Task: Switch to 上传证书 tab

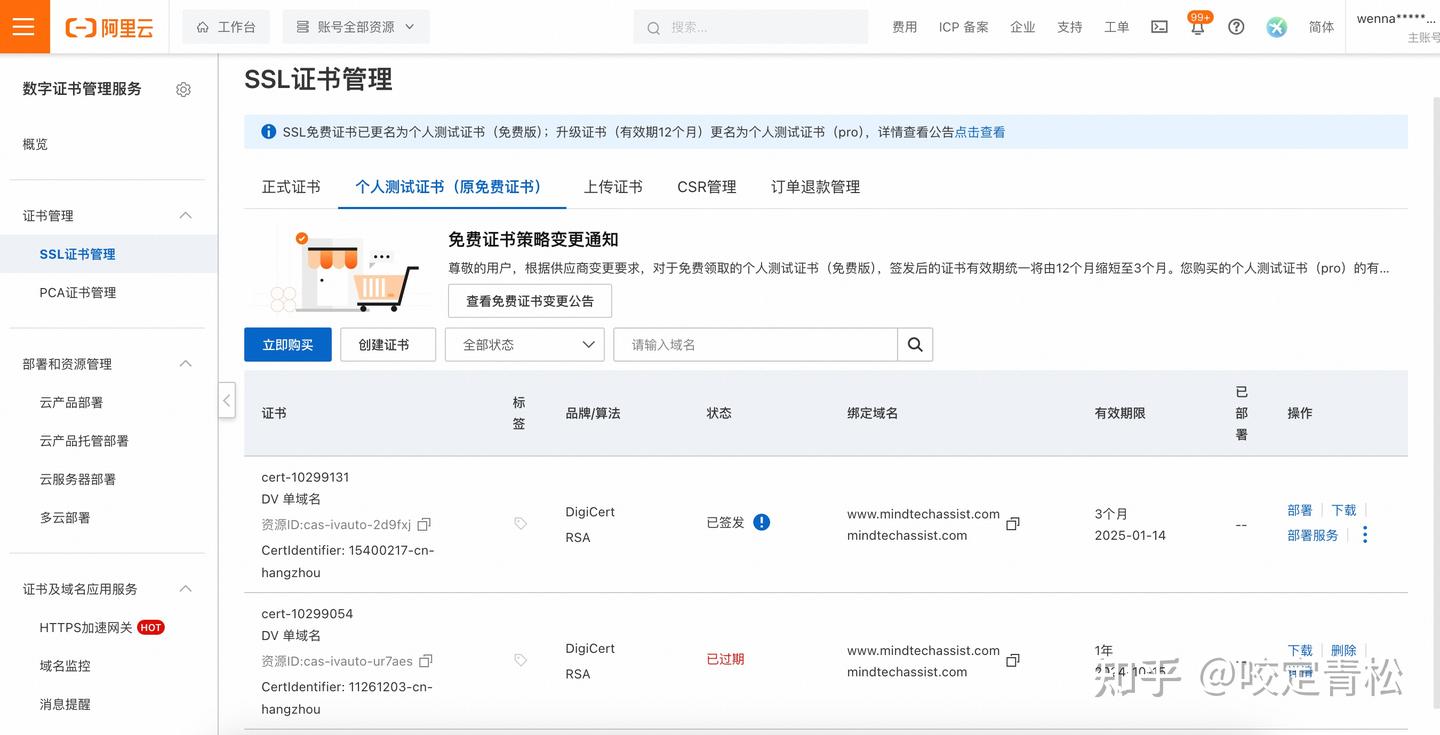Action: tap(613, 187)
